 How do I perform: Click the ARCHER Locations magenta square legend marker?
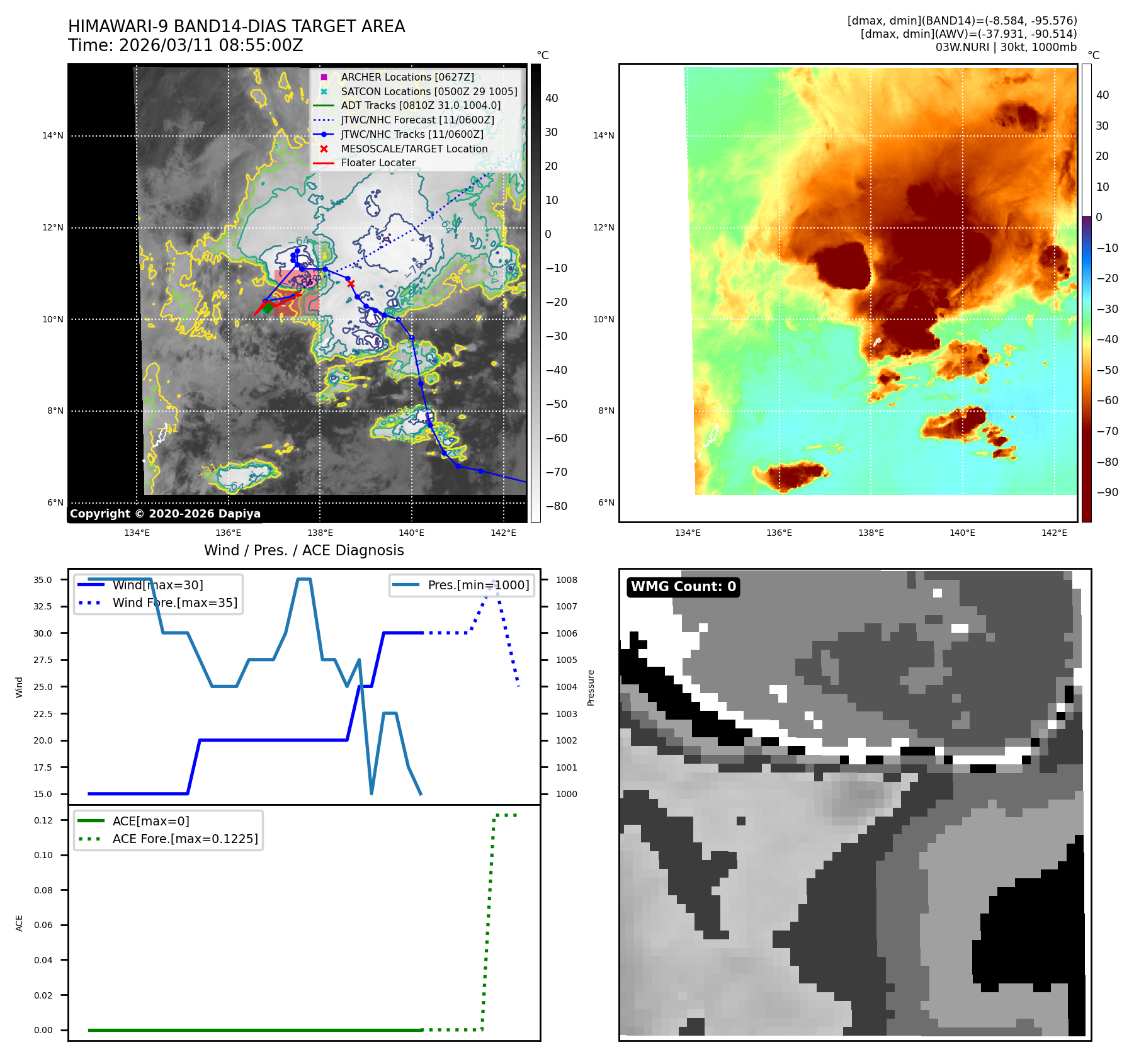324,77
